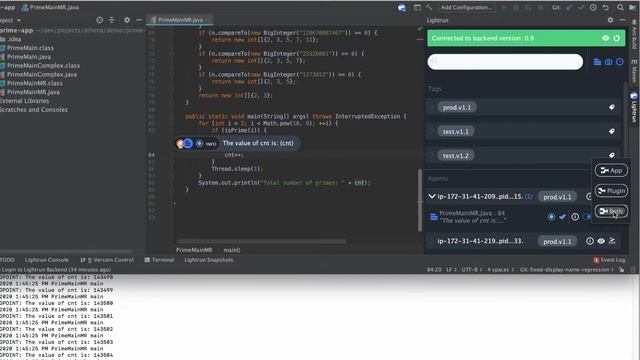
Task: Click prod.v1.1 chip on agent ip-172-31-41-219
Action: pyautogui.click(x=557, y=241)
